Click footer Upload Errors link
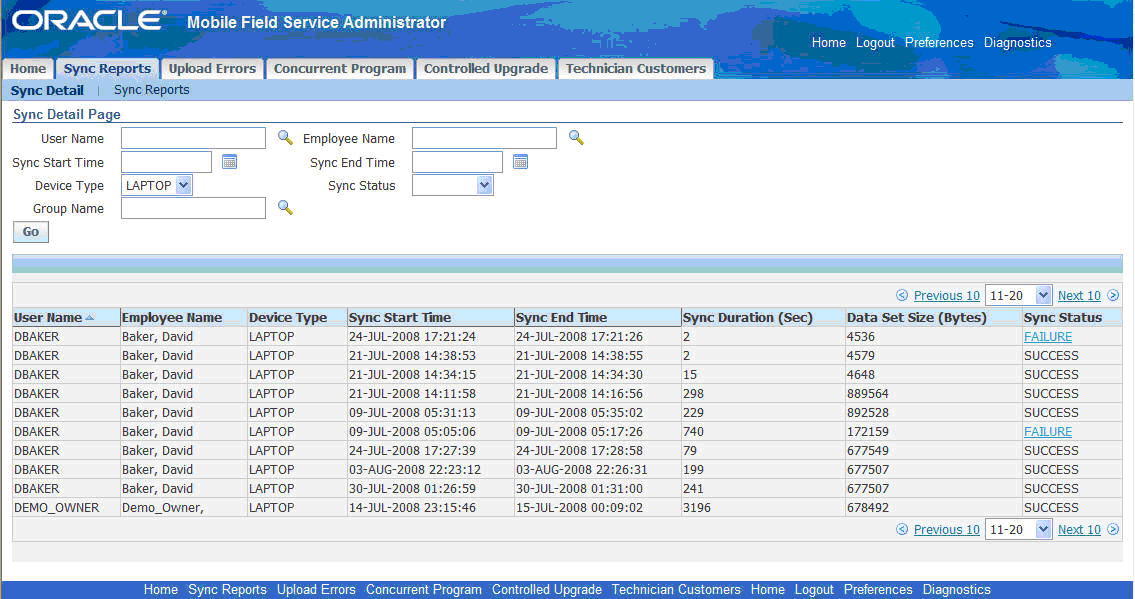This screenshot has width=1135, height=599. (x=316, y=589)
